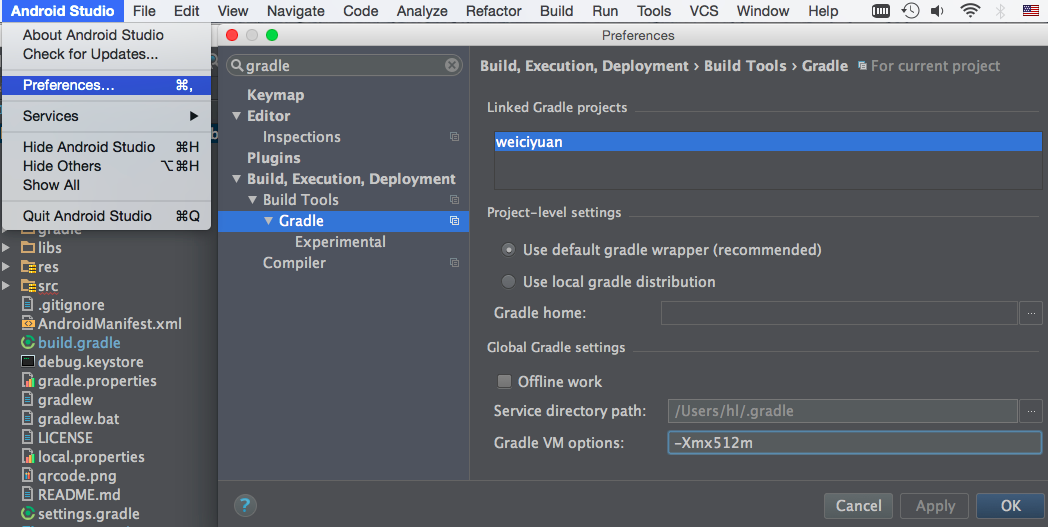This screenshot has height=527, width=1048.
Task: Choose About Android Studio
Action: (x=93, y=35)
